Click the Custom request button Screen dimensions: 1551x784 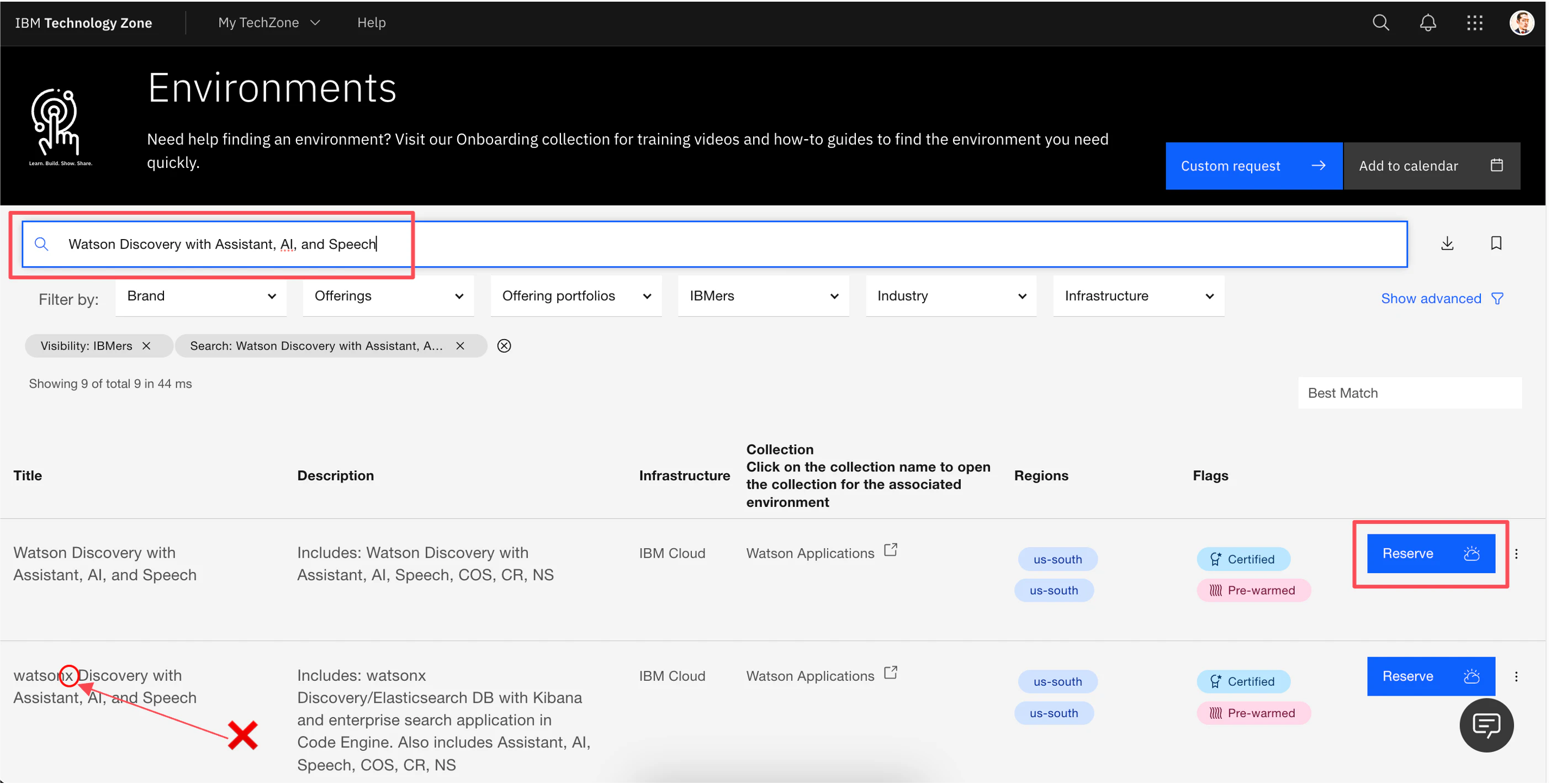(x=1253, y=166)
